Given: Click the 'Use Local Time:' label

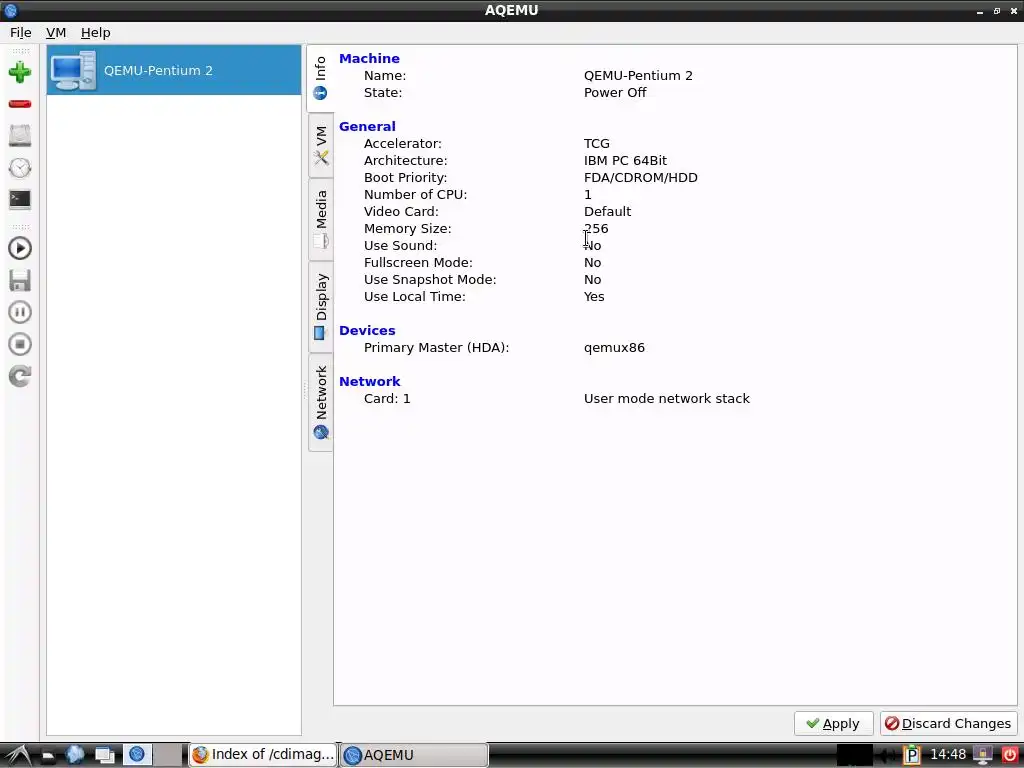Looking at the screenshot, I should (415, 296).
